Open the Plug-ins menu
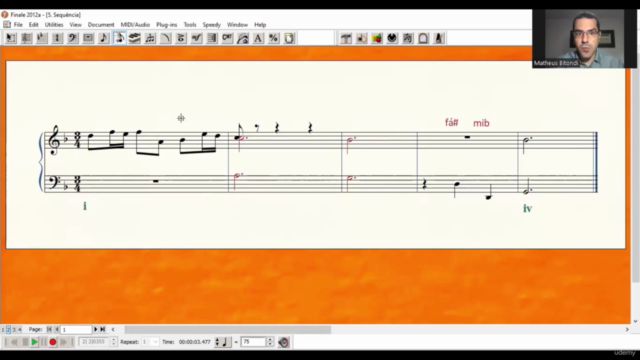Image resolution: width=640 pixels, height=360 pixels. coord(167,24)
